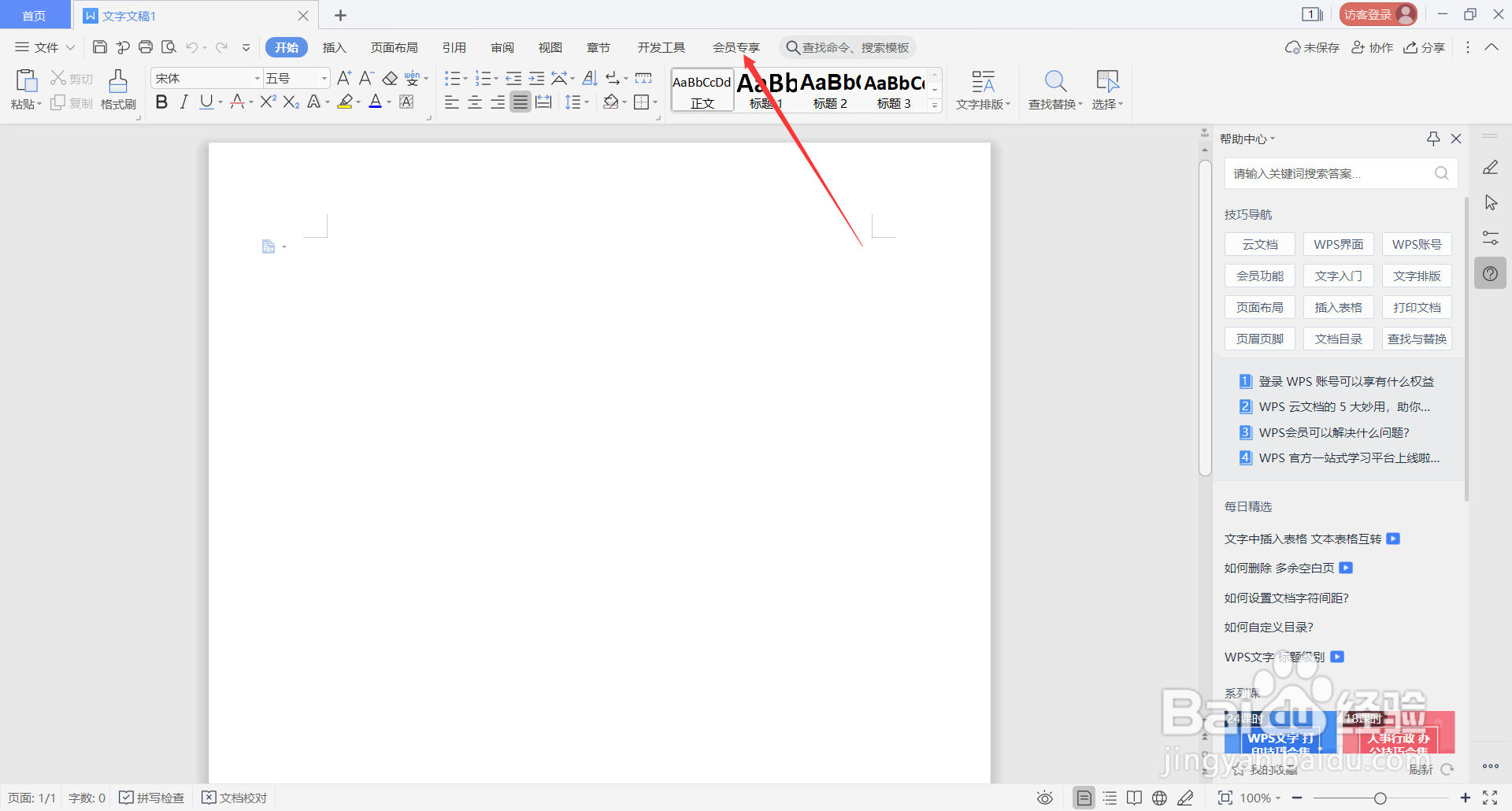This screenshot has width=1512, height=811.
Task: Apply numbered list icon
Action: [484, 78]
